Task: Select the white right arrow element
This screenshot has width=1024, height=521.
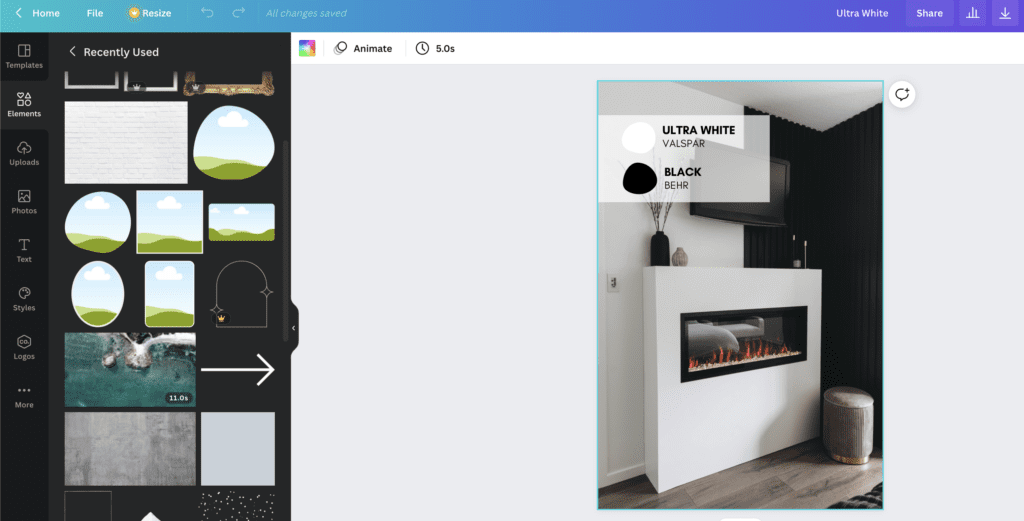Action: [238, 370]
